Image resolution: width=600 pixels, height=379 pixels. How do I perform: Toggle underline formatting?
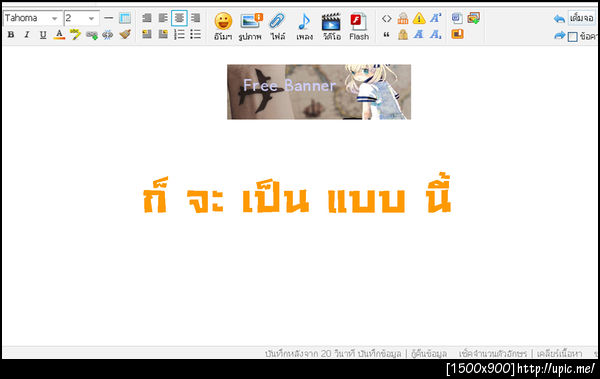point(43,35)
